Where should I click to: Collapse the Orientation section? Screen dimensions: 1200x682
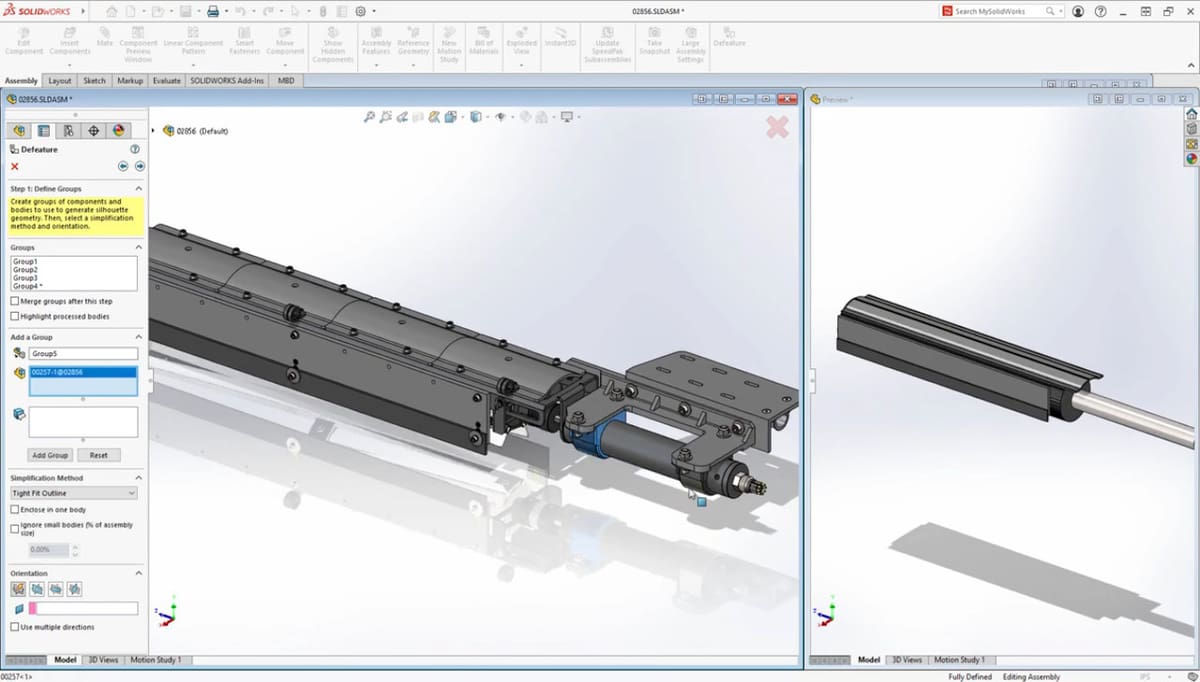(138, 573)
